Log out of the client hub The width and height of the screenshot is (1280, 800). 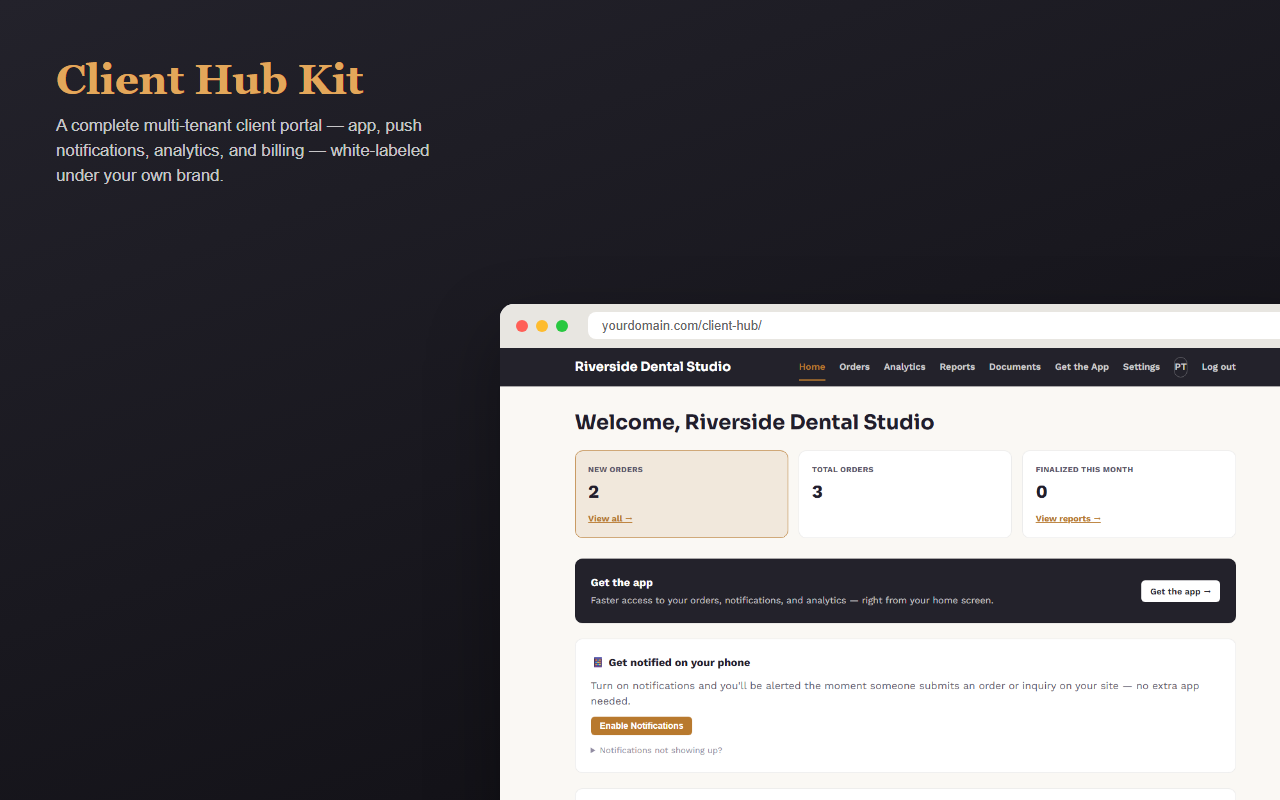point(1219,367)
